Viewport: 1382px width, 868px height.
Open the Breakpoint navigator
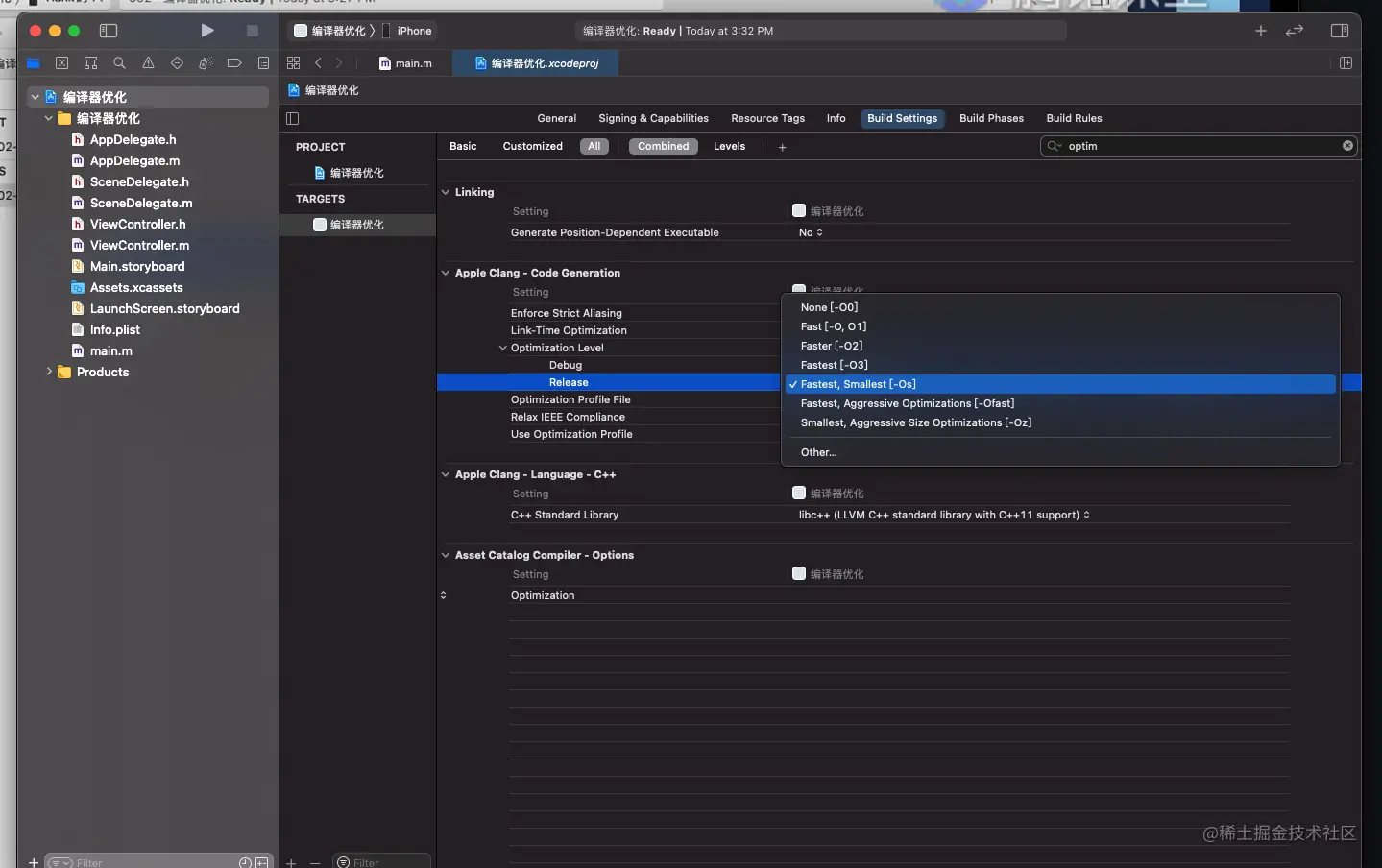tap(234, 63)
